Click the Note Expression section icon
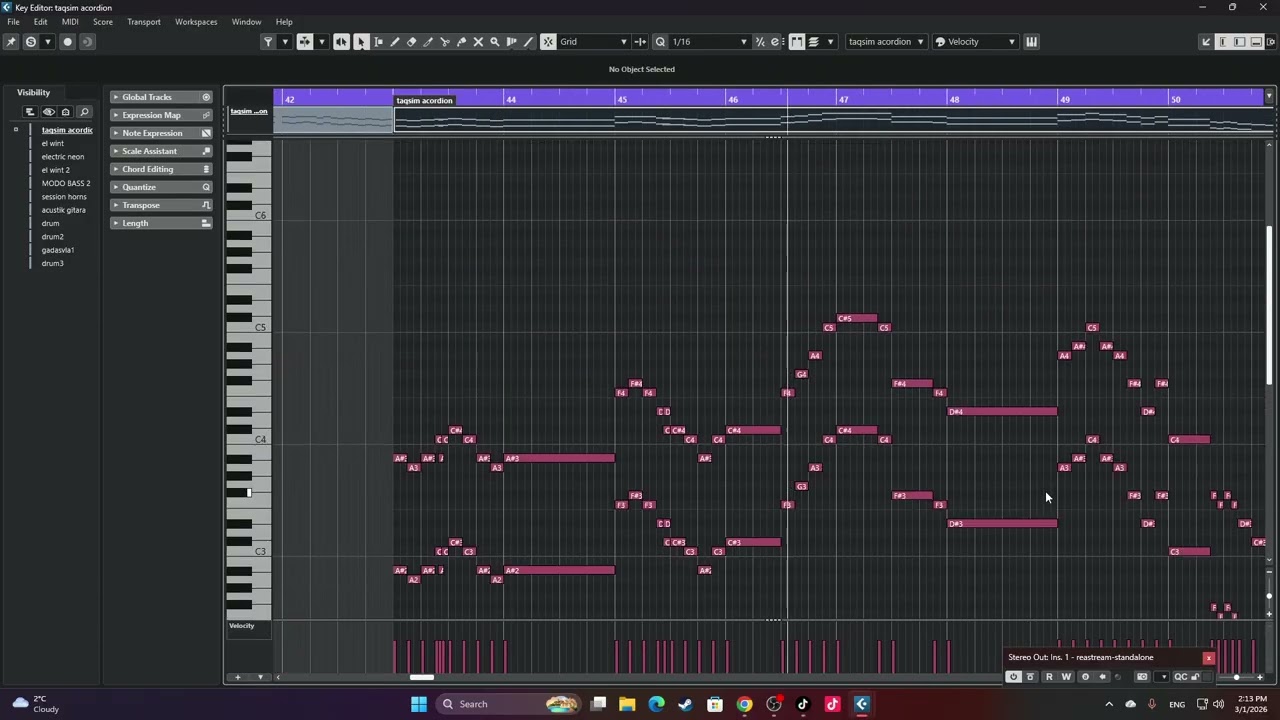Viewport: 1280px width, 720px height. point(206,133)
